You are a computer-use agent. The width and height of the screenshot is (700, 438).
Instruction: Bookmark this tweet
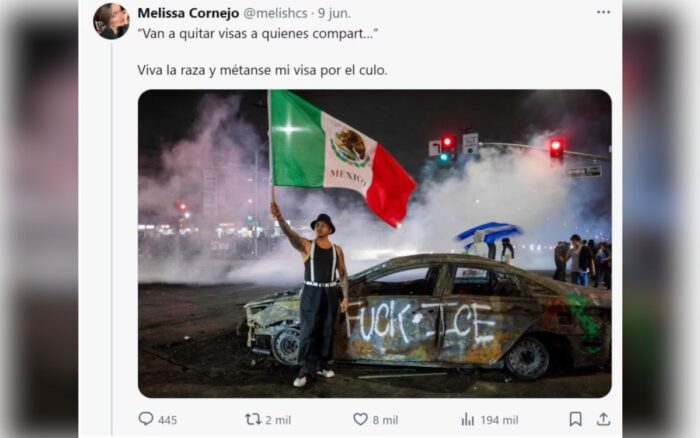pos(575,419)
